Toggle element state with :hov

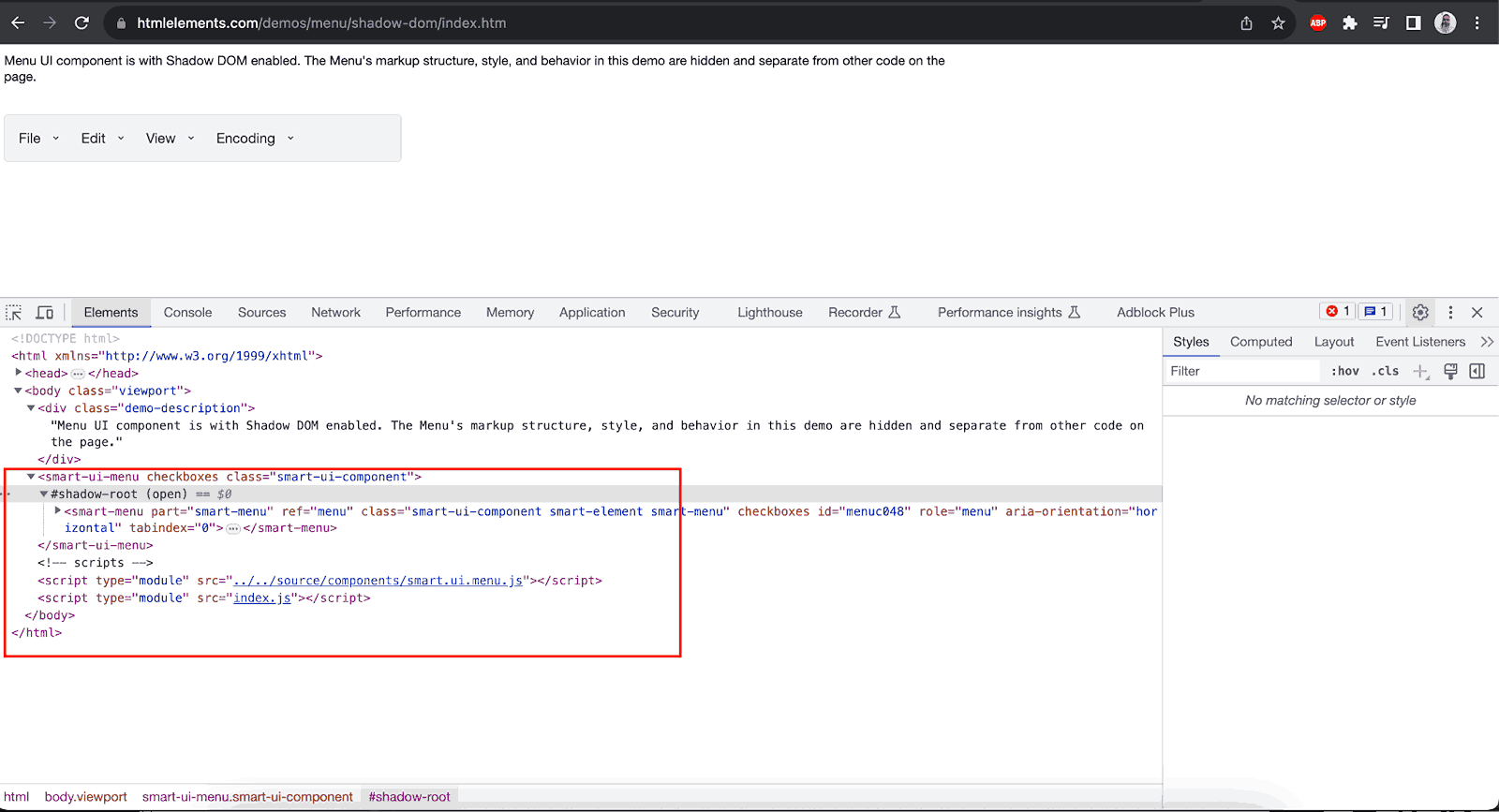1344,372
